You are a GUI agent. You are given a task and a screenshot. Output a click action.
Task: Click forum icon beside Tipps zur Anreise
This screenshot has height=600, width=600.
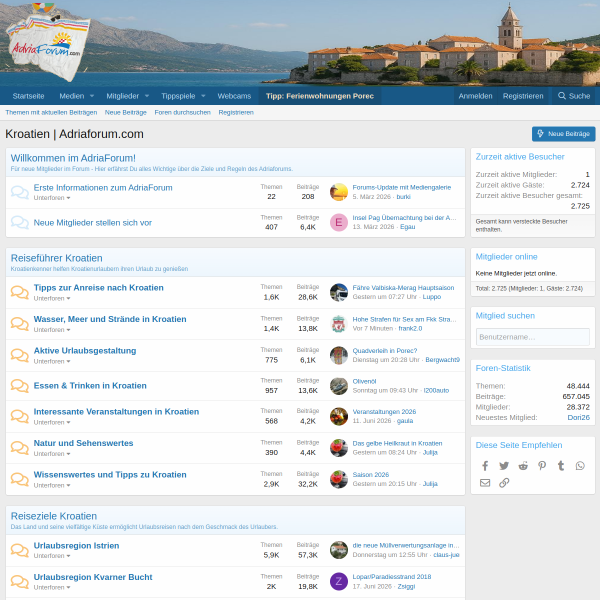[20, 292]
